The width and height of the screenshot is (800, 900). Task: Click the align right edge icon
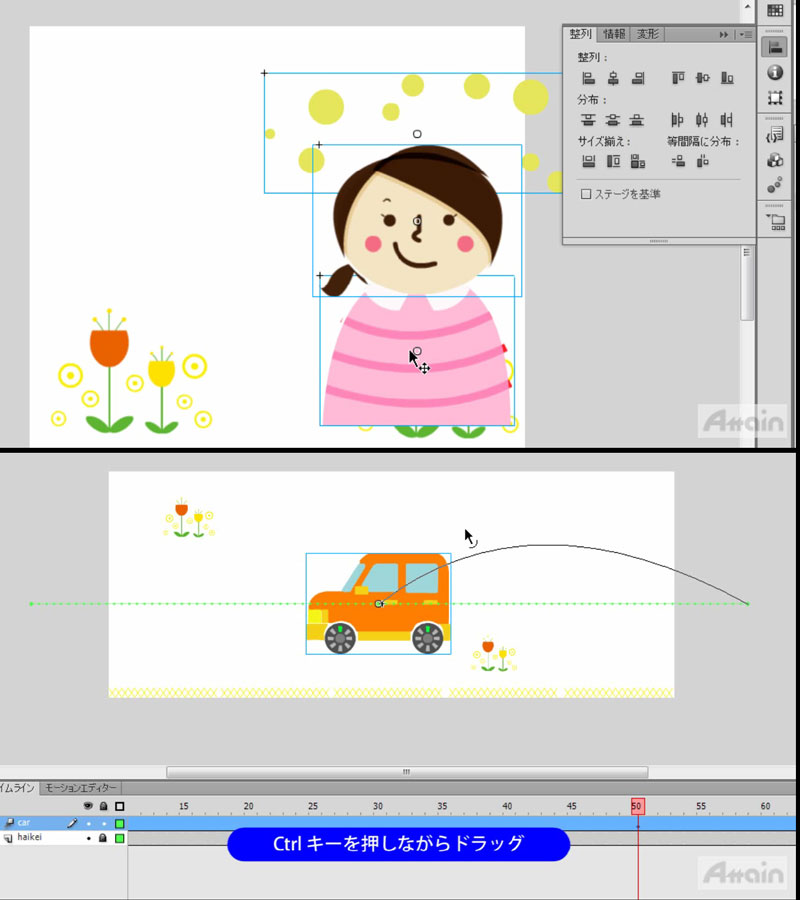638,78
